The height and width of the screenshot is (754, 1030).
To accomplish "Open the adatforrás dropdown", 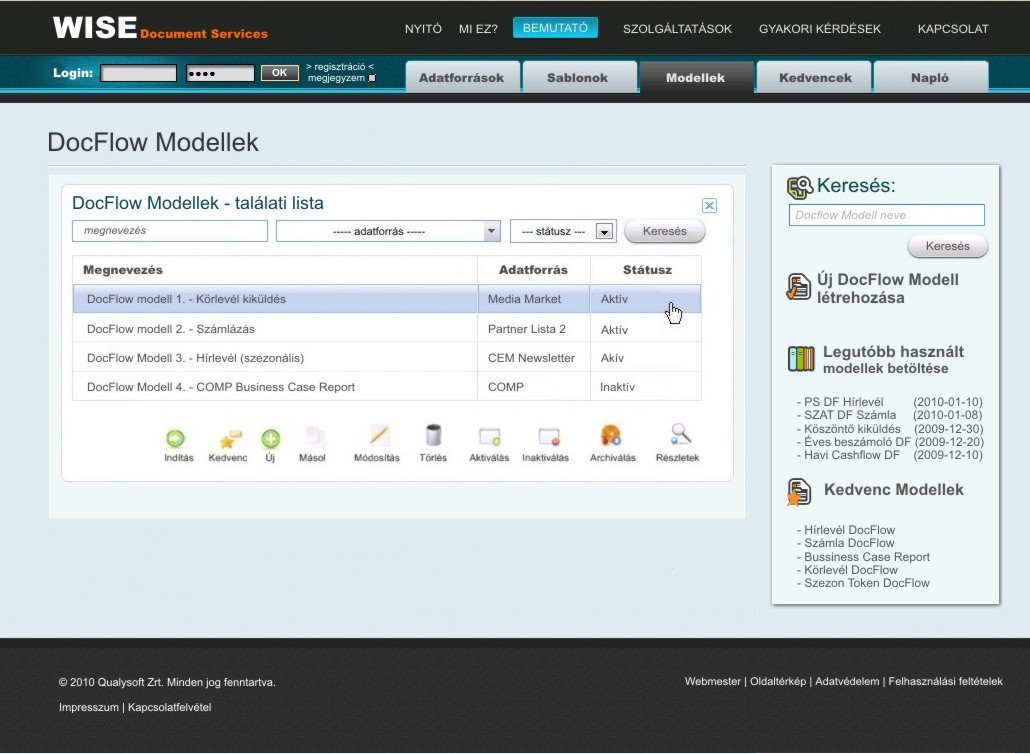I will (x=491, y=231).
